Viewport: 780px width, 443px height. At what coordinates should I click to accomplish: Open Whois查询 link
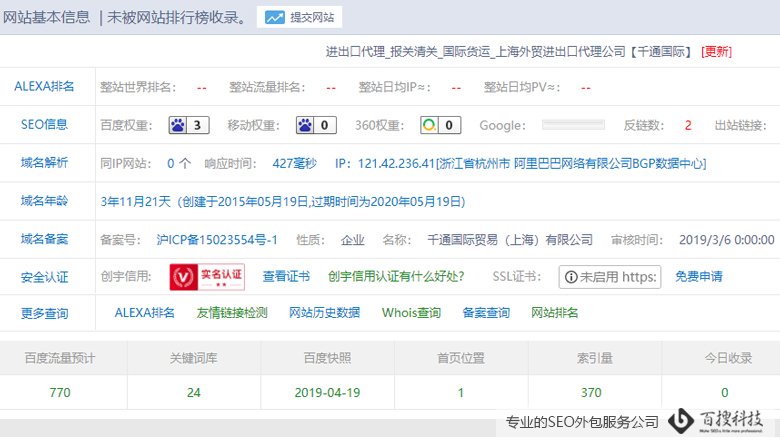411,313
